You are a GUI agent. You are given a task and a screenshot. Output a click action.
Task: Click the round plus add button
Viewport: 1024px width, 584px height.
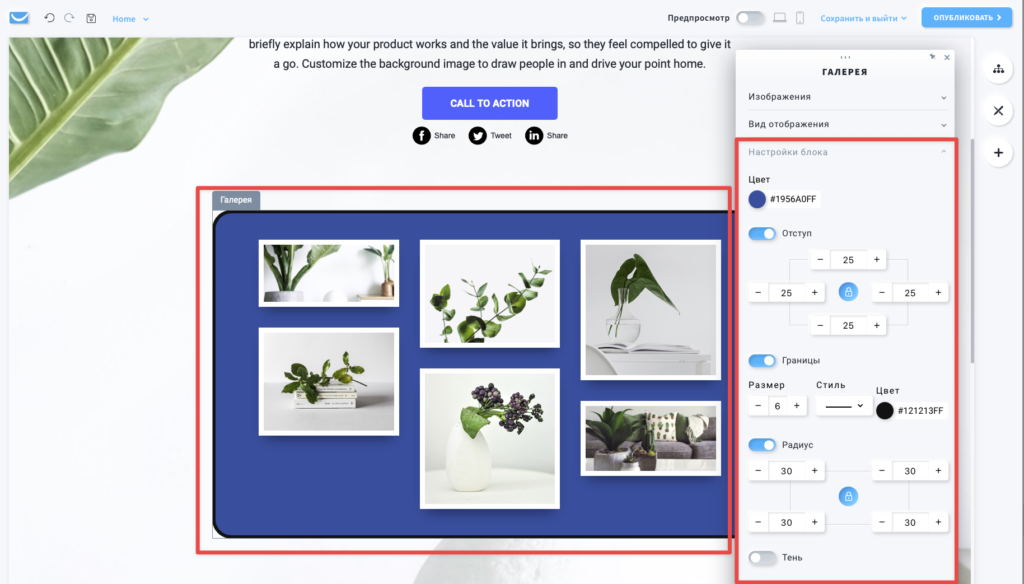click(x=999, y=153)
